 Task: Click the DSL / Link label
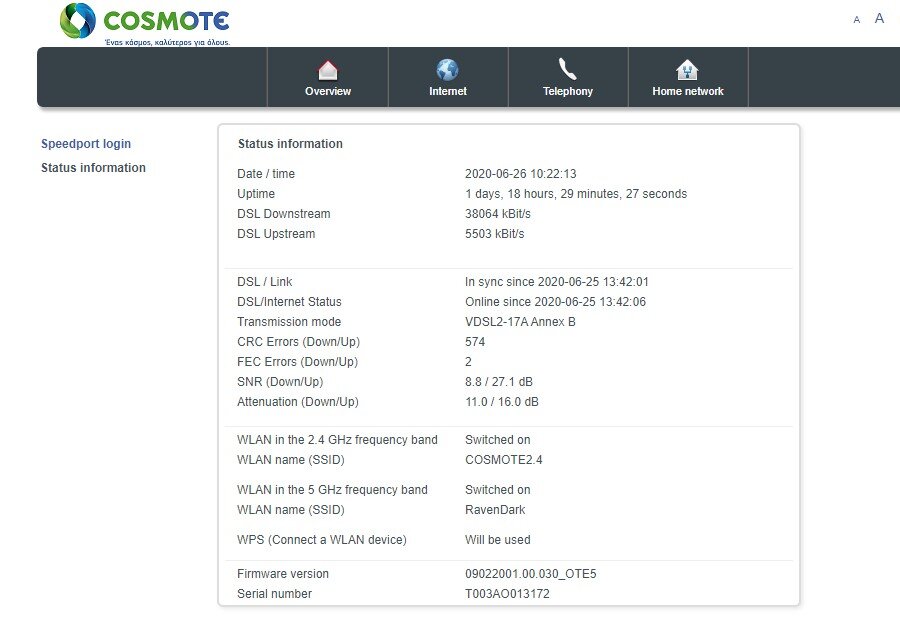pyautogui.click(x=265, y=282)
